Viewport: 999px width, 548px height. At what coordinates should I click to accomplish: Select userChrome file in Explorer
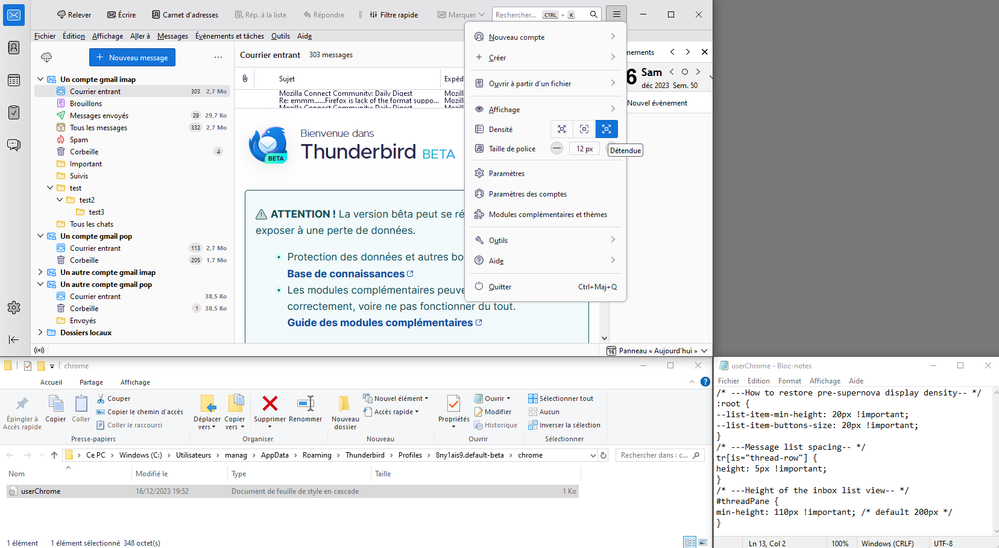click(292, 491)
